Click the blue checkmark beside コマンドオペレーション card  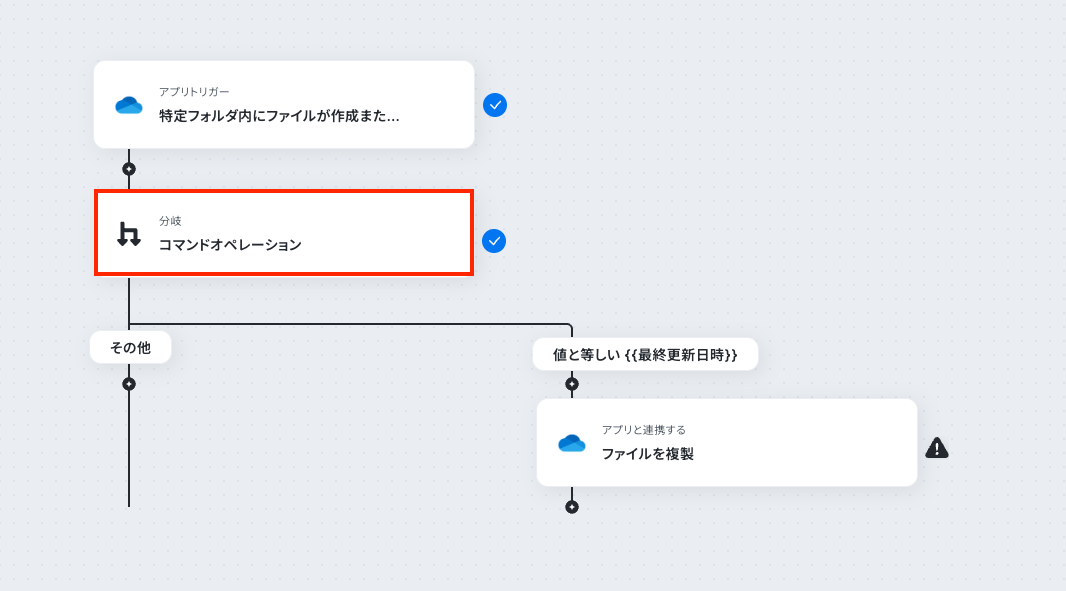pyautogui.click(x=494, y=241)
